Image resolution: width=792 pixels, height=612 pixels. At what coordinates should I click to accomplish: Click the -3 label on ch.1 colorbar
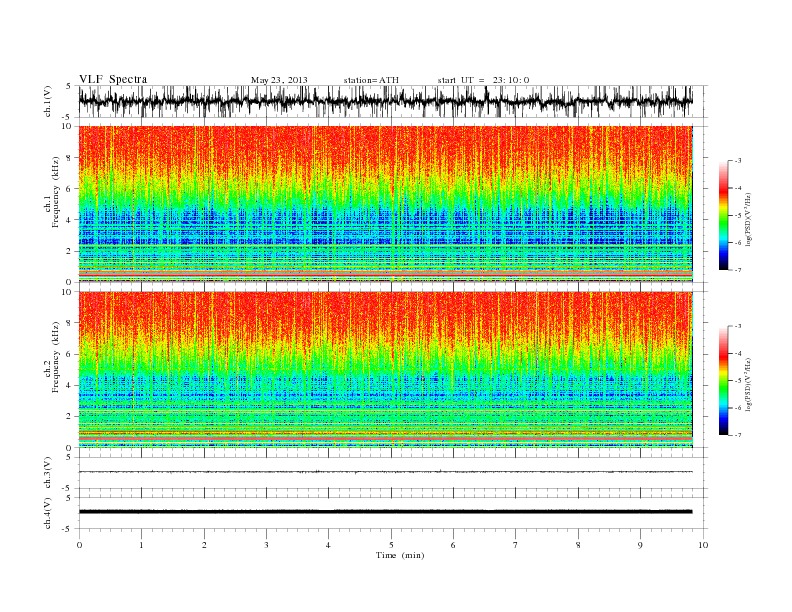click(x=738, y=161)
